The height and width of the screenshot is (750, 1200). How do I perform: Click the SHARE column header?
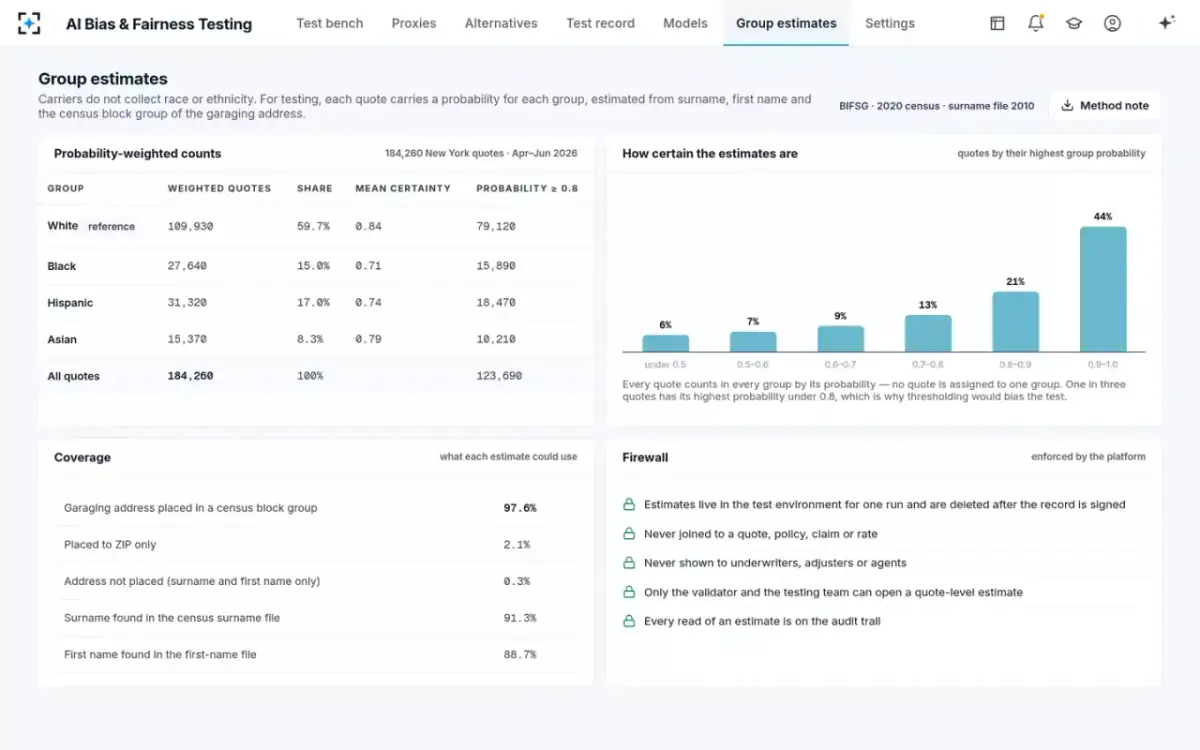coord(314,188)
